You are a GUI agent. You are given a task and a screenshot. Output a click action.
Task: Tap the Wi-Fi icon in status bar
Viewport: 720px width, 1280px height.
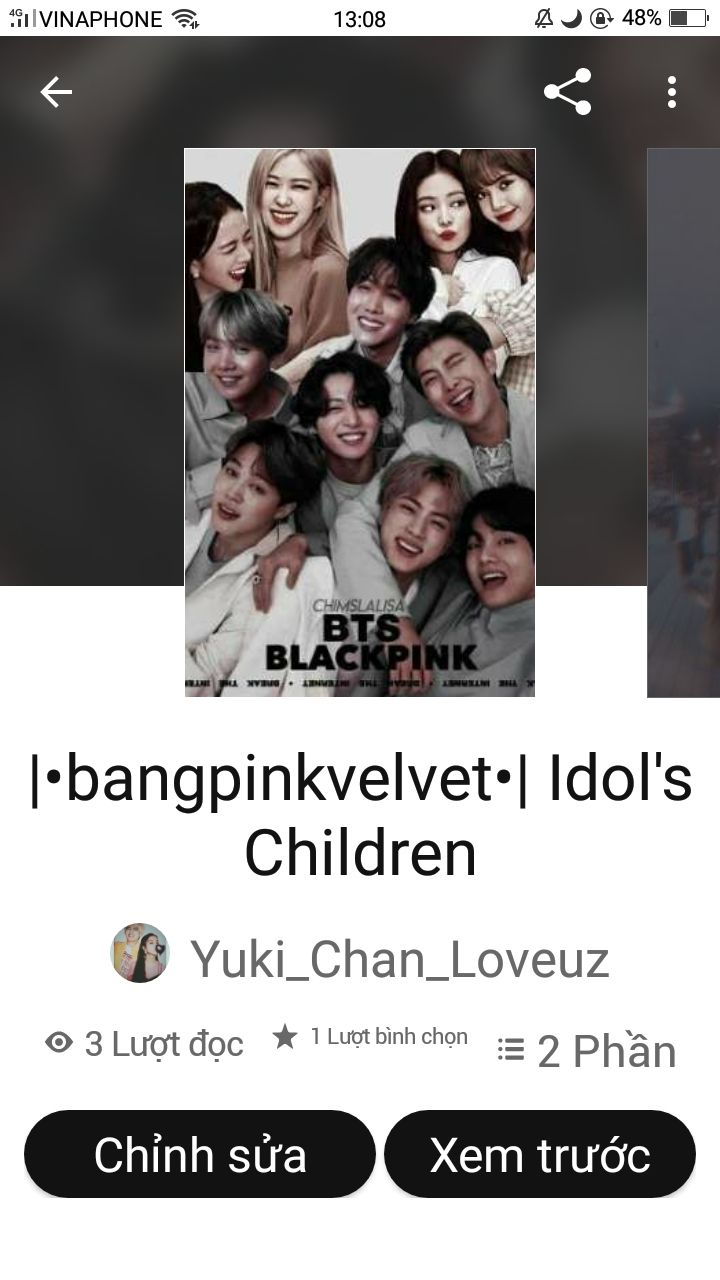[185, 18]
